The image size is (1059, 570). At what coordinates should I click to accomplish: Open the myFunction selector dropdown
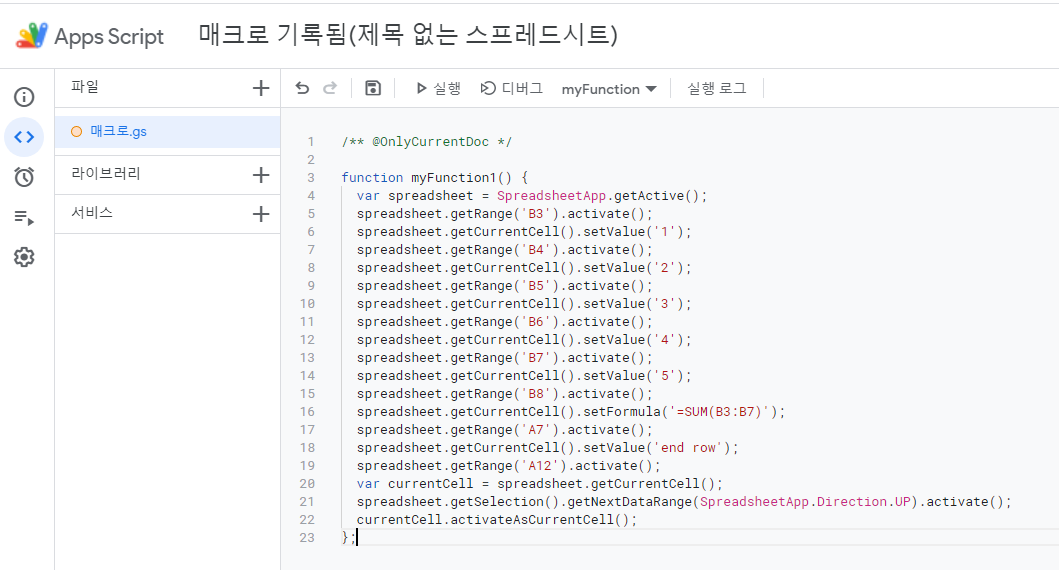(x=609, y=89)
